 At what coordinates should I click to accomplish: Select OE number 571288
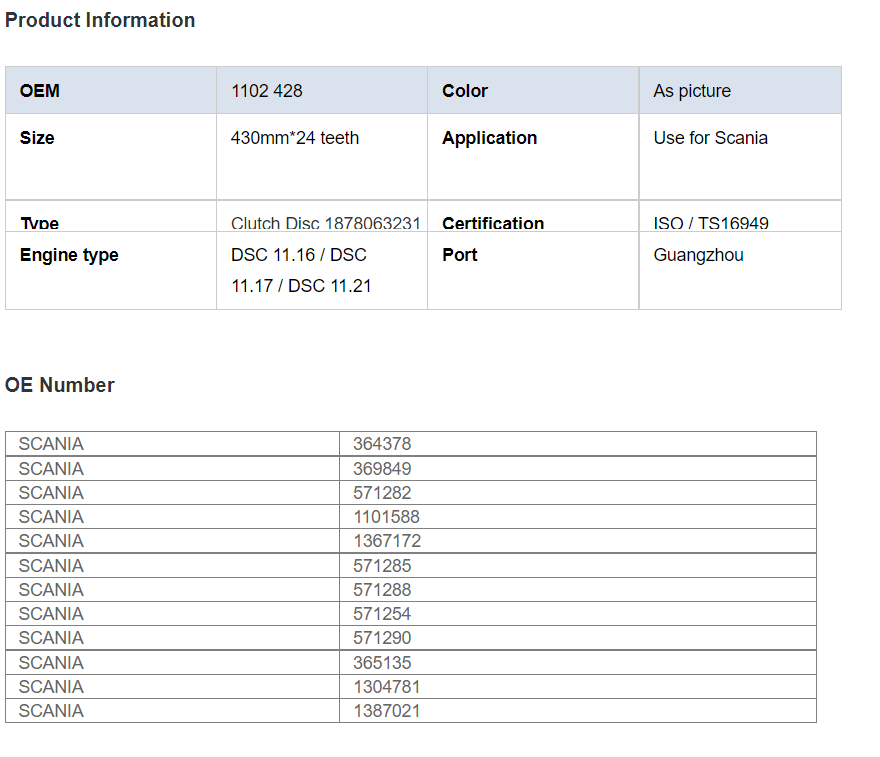click(382, 590)
